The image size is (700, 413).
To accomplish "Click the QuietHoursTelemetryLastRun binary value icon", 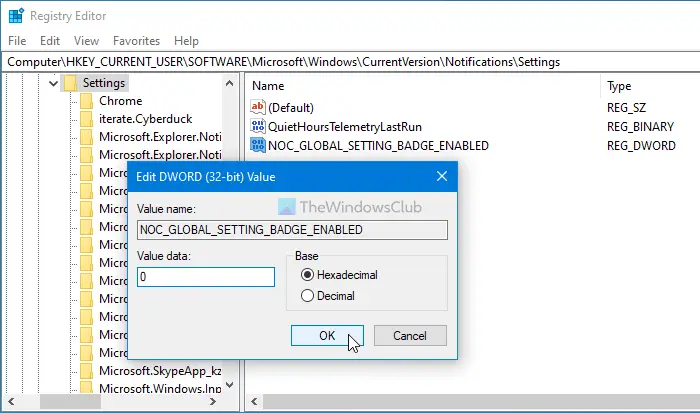I will point(258,126).
